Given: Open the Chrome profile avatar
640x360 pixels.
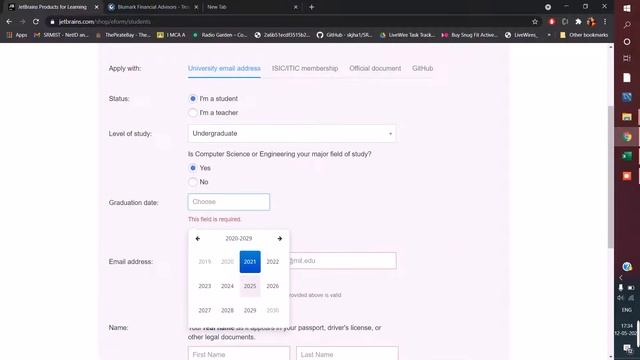Looking at the screenshot, I should coord(591,22).
